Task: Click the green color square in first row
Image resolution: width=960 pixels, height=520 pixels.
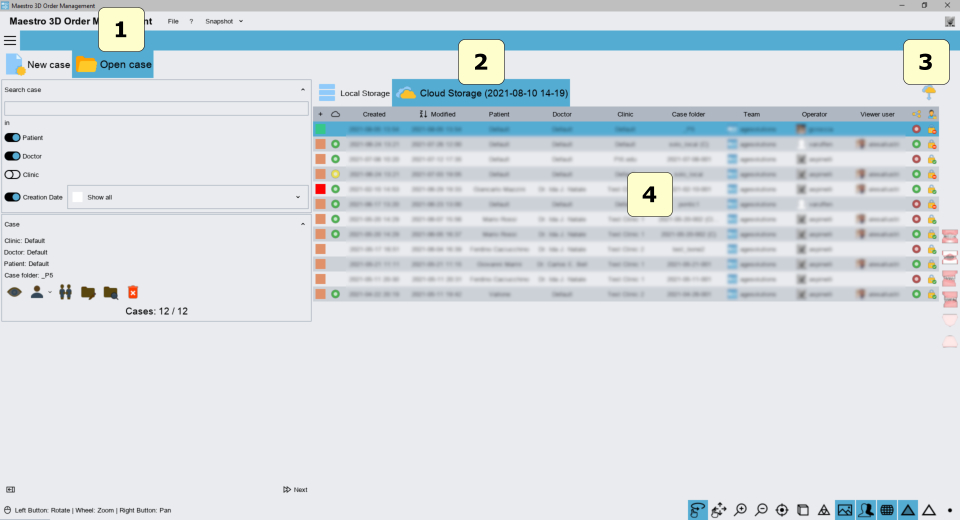Action: 320,129
